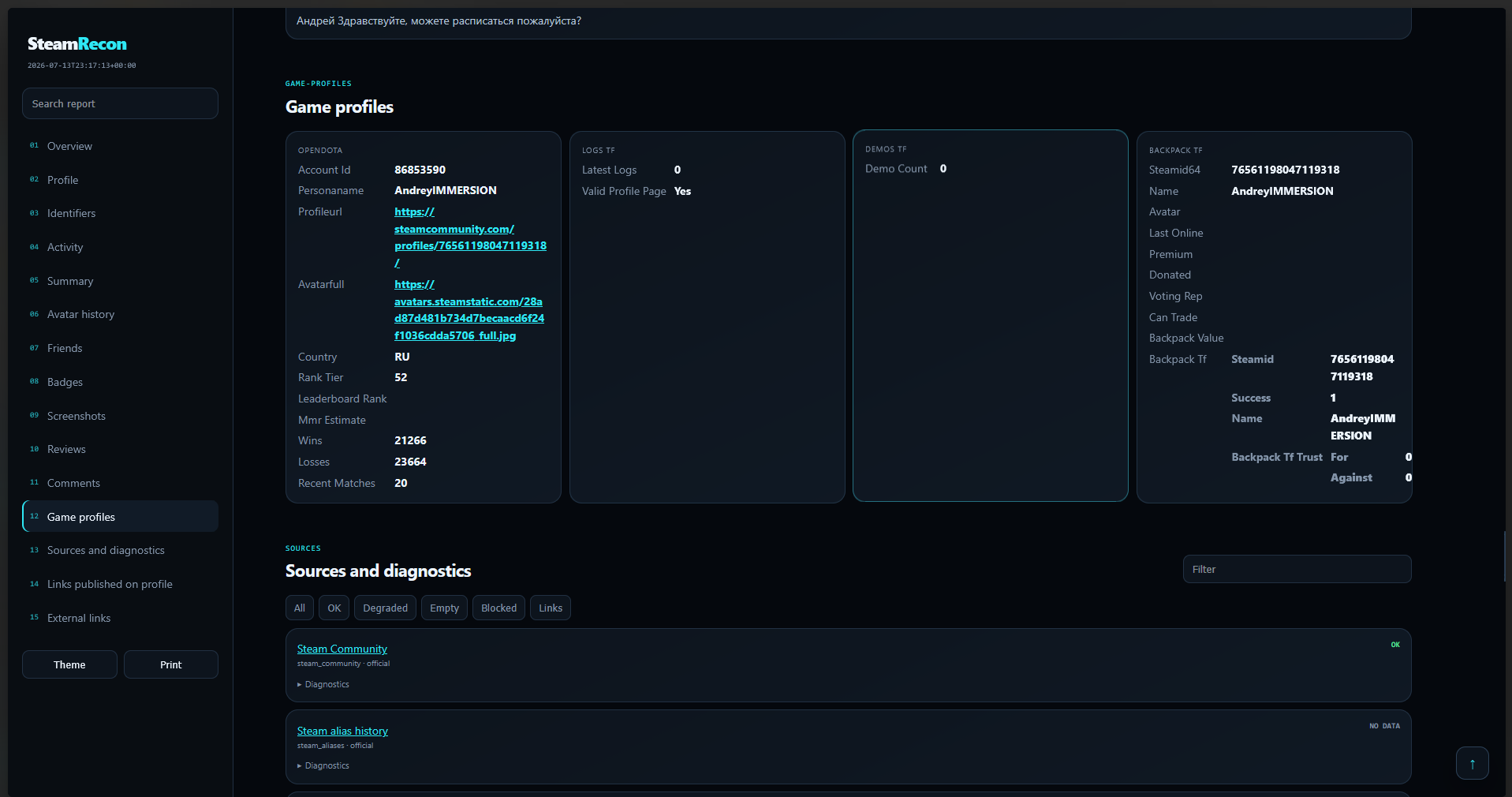Open Links published on profile
The image size is (1512, 797).
click(120, 584)
